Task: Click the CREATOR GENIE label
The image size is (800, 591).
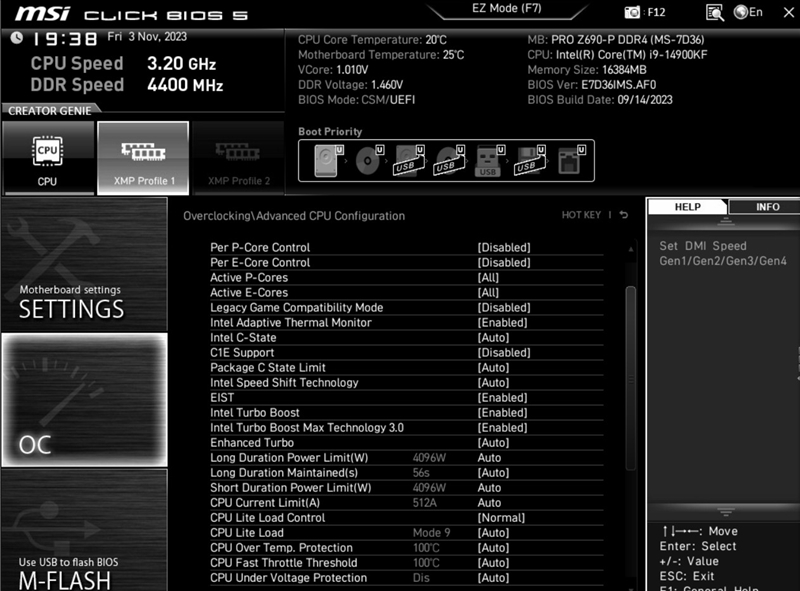Action: 50,111
